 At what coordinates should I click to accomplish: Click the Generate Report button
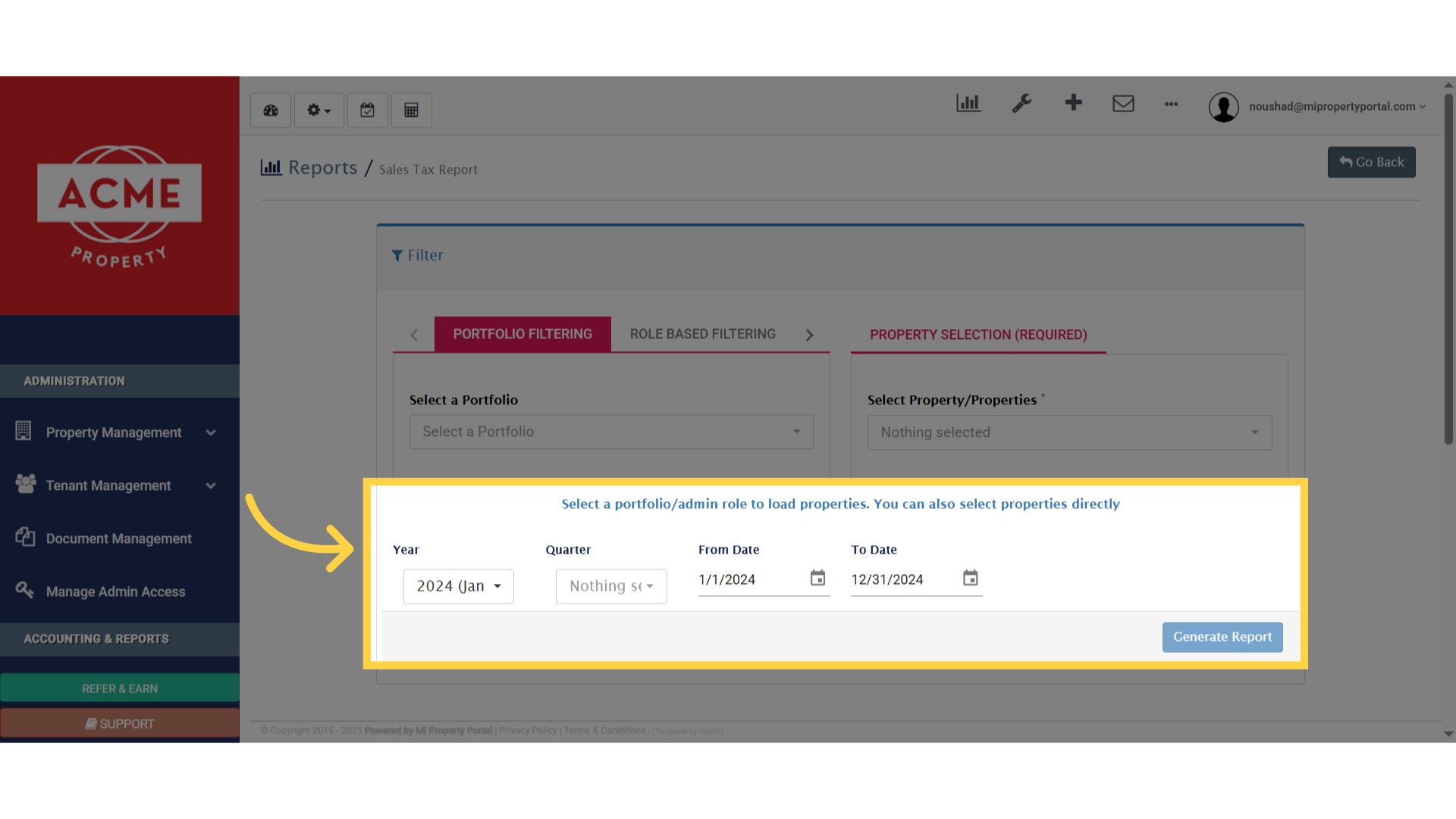point(1222,637)
